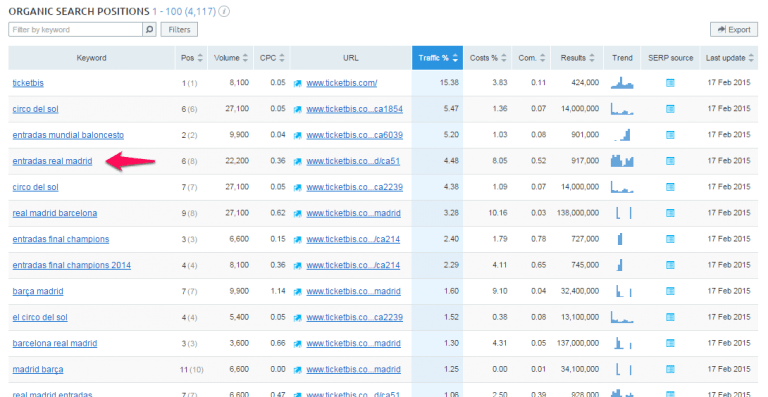Image resolution: width=768 pixels, height=397 pixels.
Task: Open SERP source icon for entradas final champions 2014
Action: 670,265
